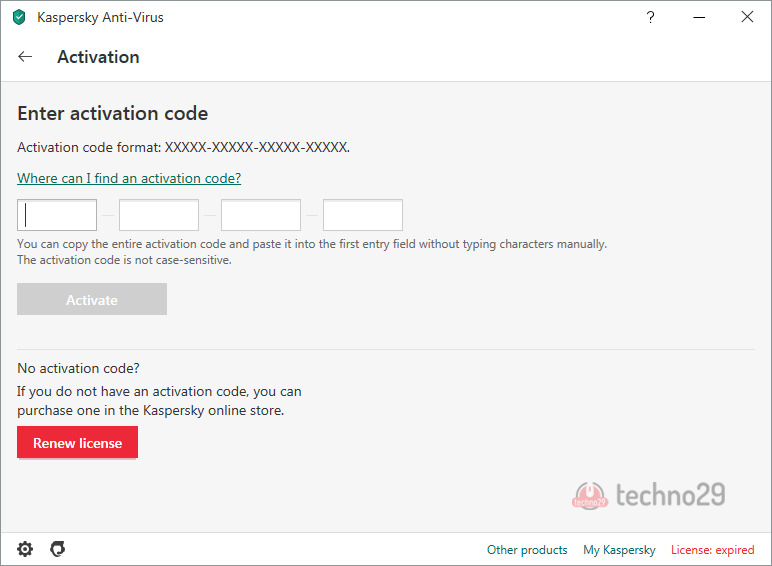Focus the first activation code field
The image size is (772, 566).
coord(57,215)
